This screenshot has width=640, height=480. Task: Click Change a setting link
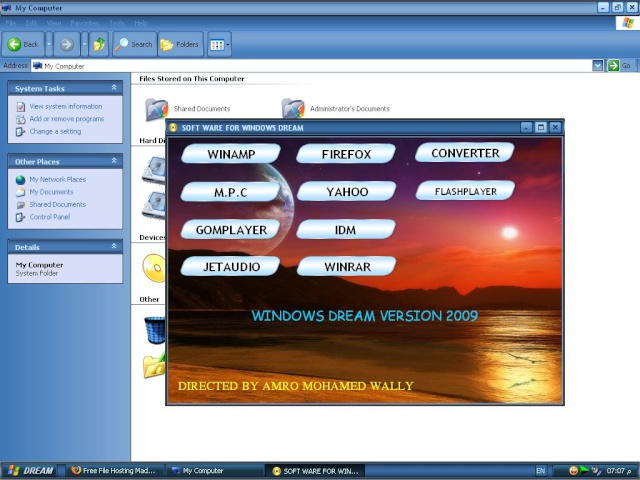pos(55,131)
